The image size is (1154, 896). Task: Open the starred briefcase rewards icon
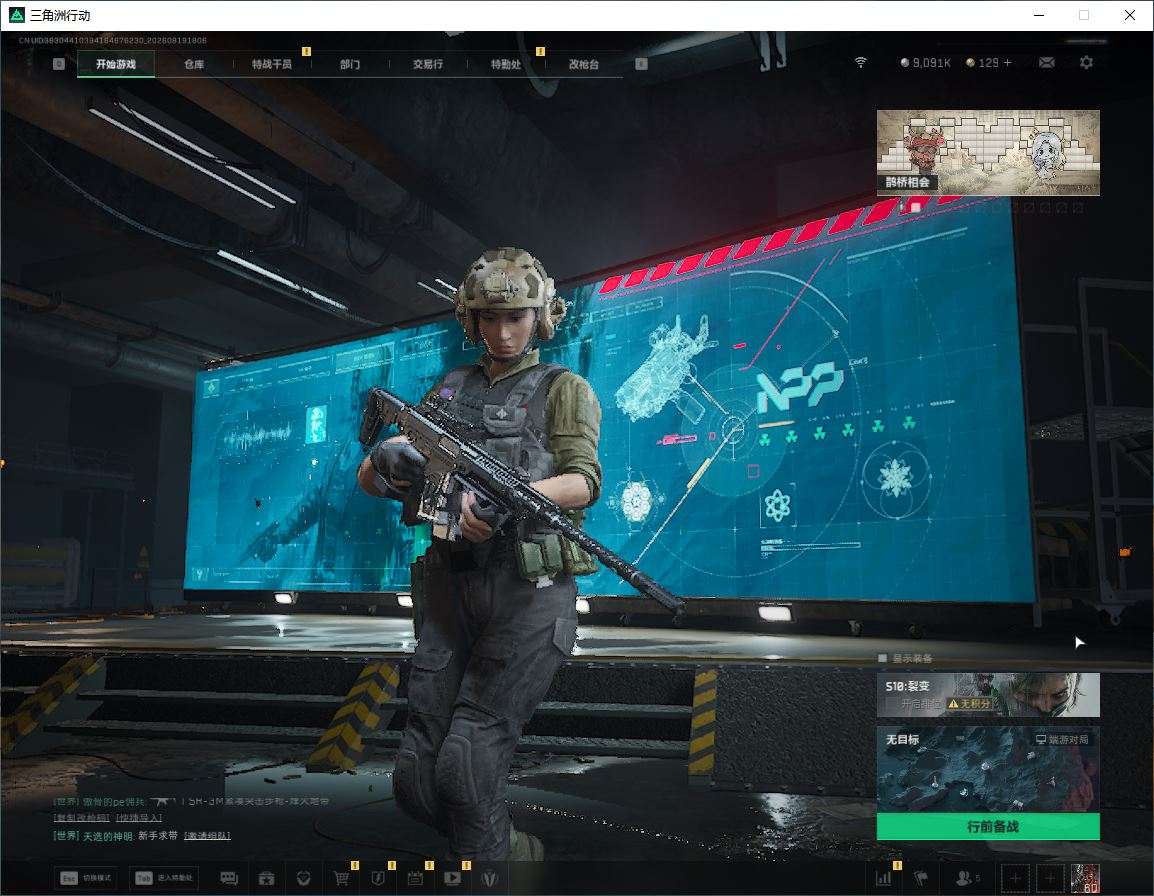click(266, 878)
